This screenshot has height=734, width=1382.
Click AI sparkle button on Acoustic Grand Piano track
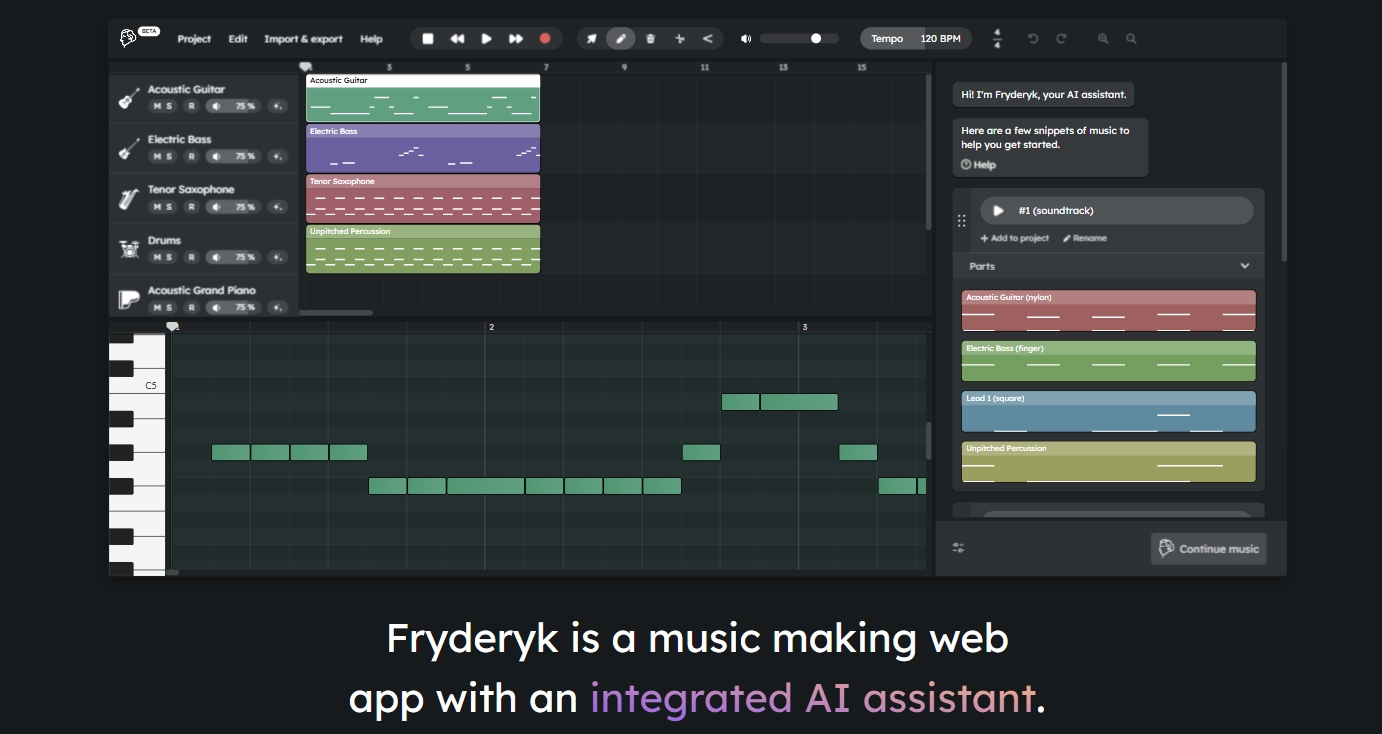277,307
